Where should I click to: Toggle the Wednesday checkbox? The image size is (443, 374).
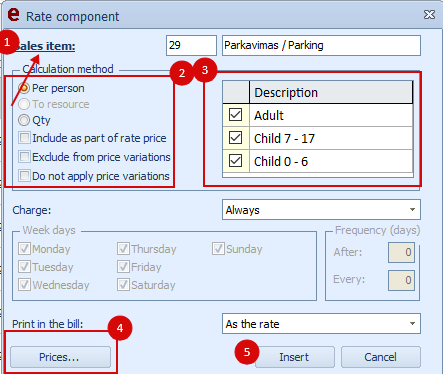coord(24,285)
